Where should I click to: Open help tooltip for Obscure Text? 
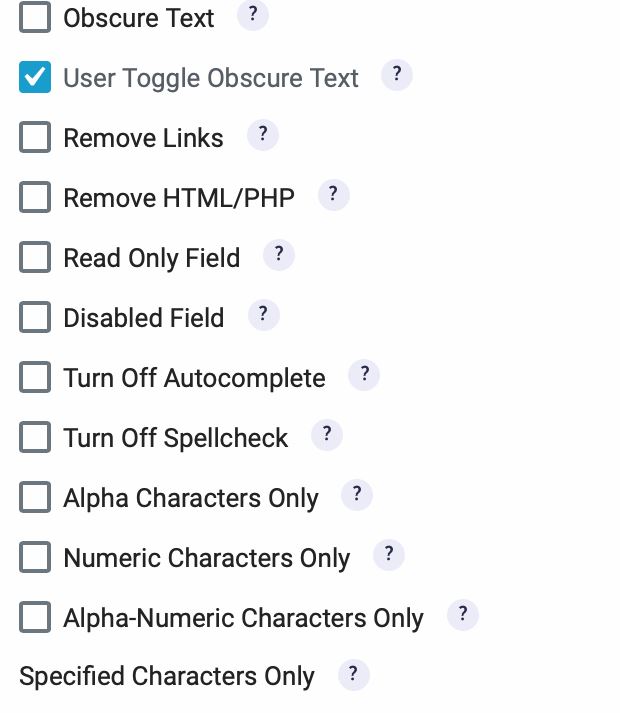tap(253, 15)
